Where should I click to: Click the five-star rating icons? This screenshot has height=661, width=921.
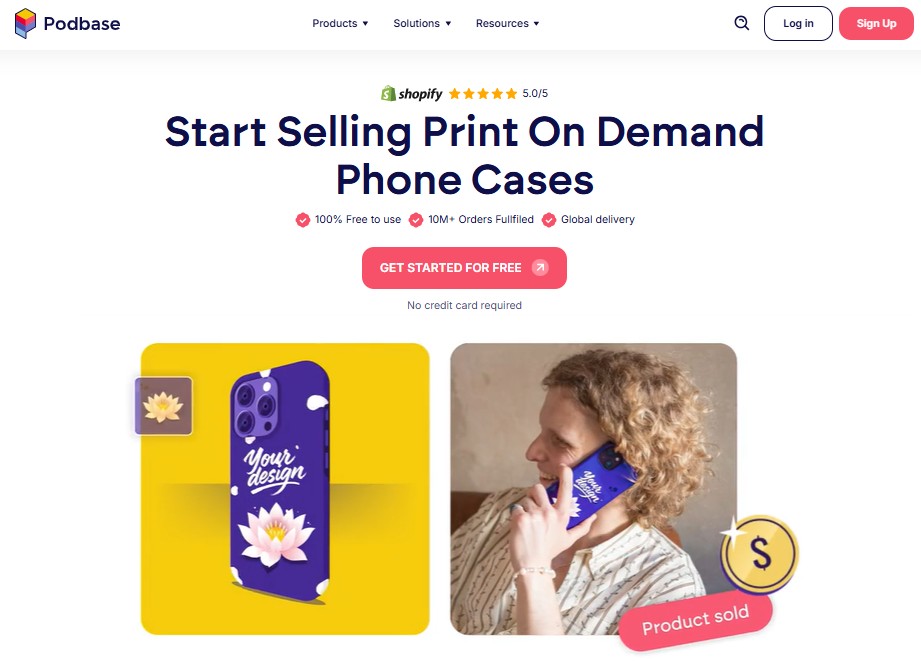click(x=483, y=93)
